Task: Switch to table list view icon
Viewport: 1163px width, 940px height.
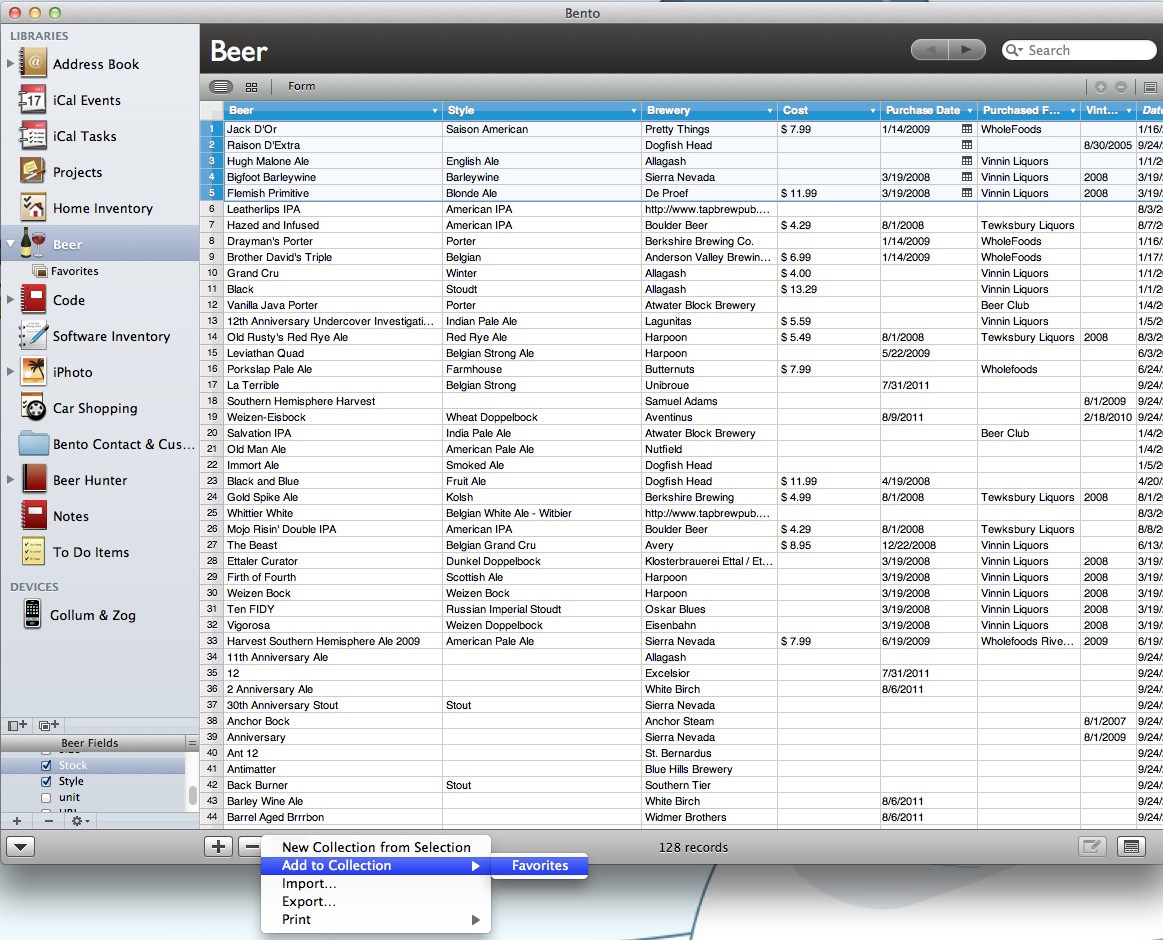Action: tap(220, 86)
